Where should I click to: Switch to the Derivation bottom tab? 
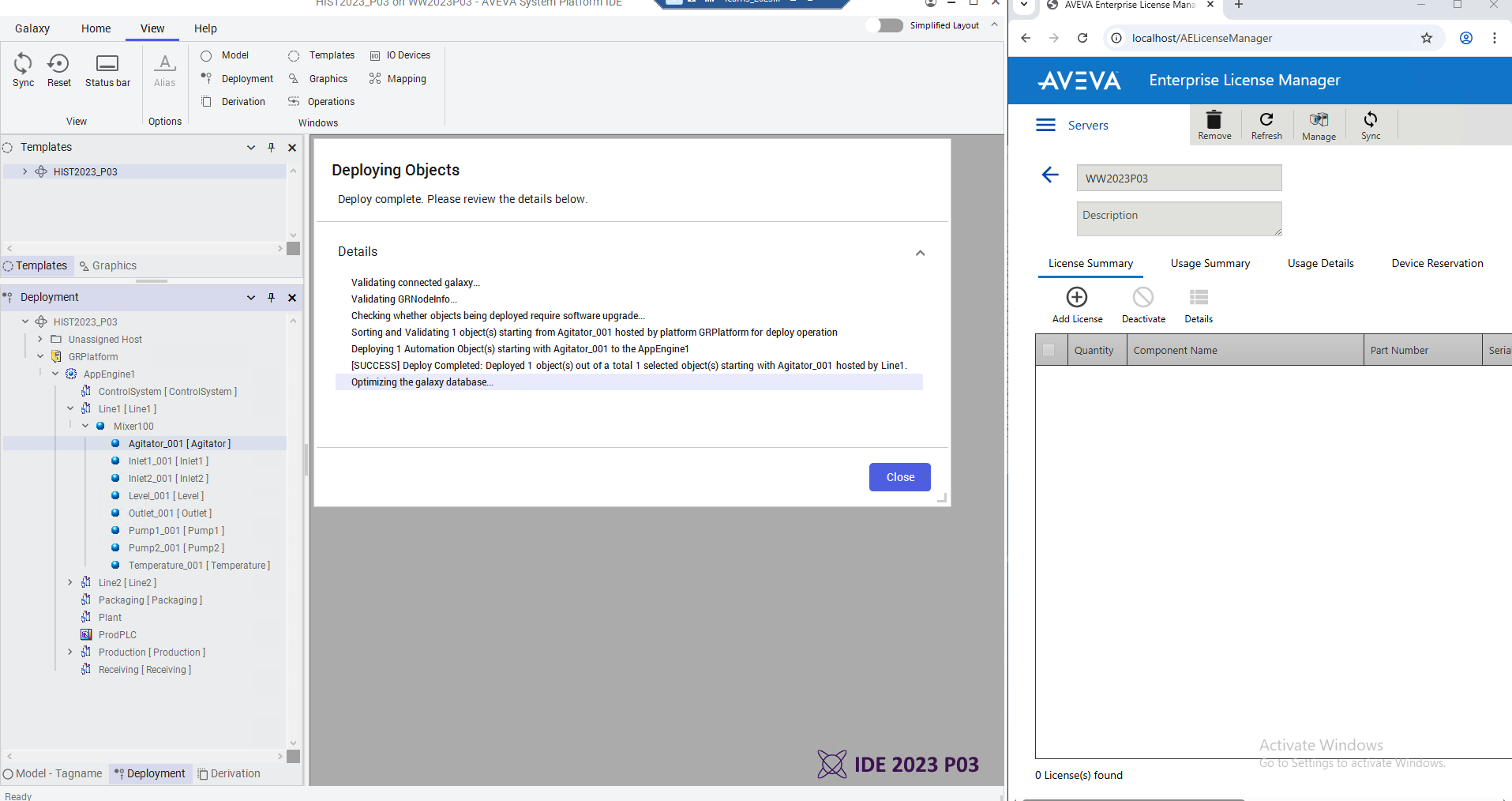point(229,773)
